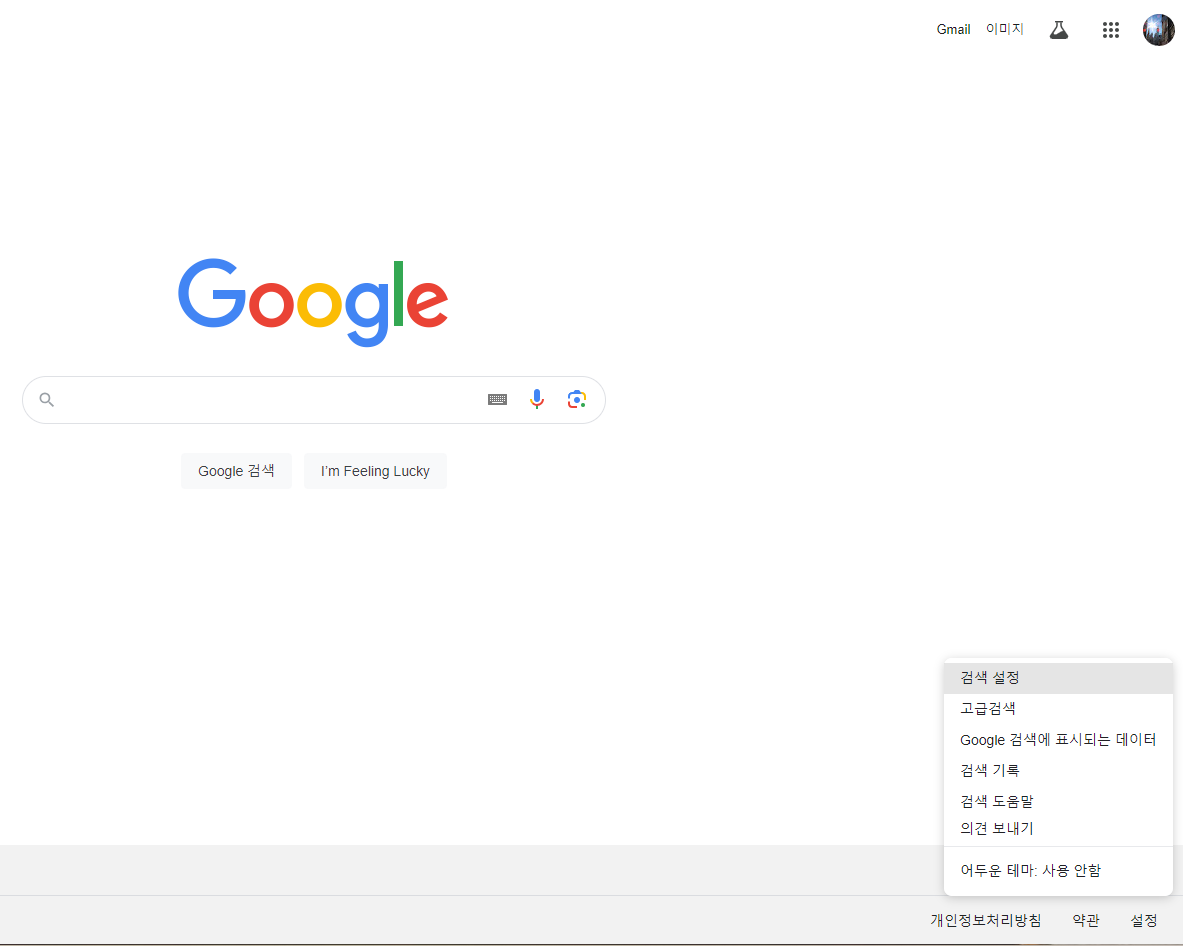Open the Google account profile picture
1183x946 pixels.
pyautogui.click(x=1158, y=30)
